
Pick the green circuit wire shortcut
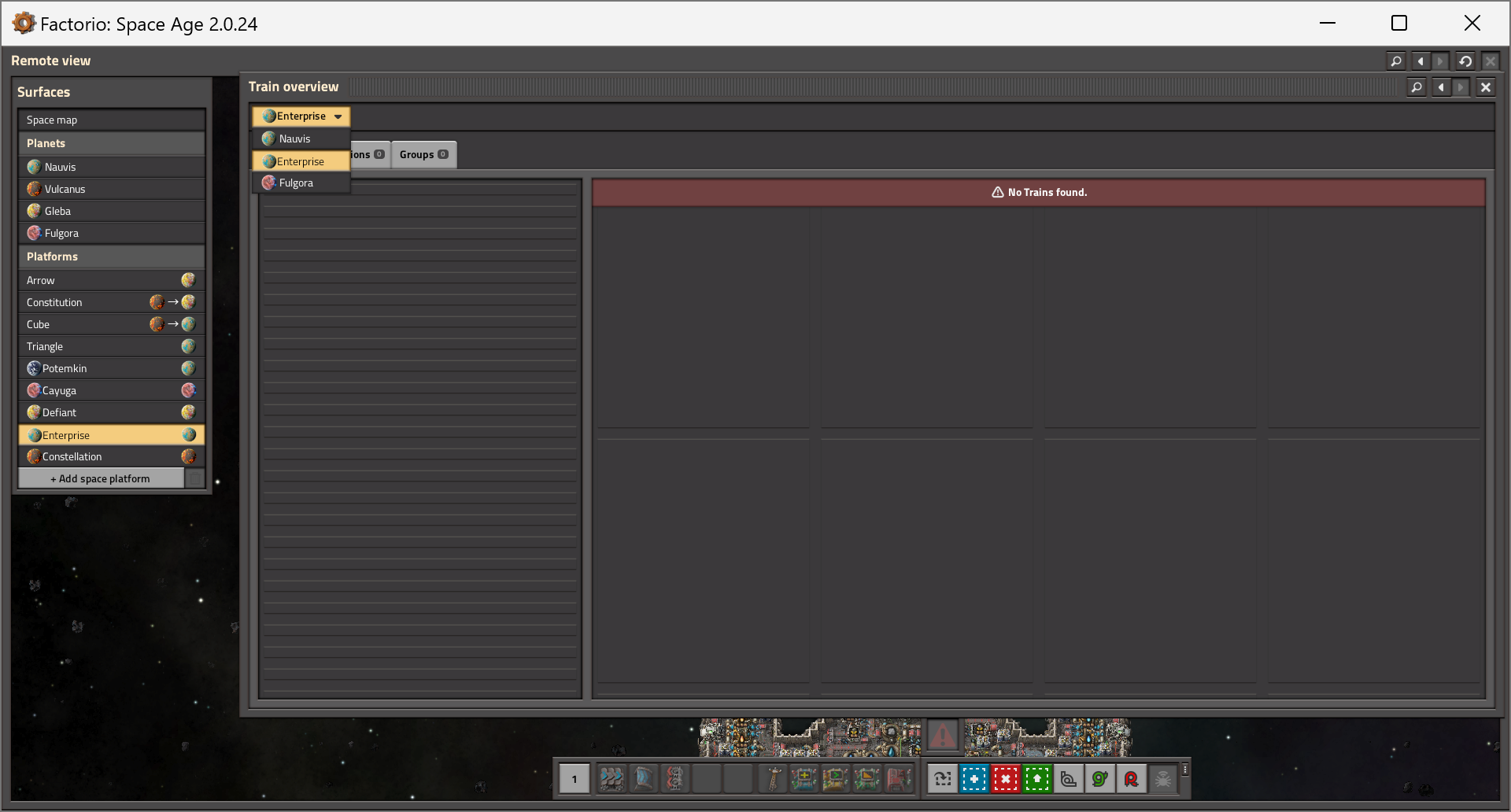(1100, 779)
